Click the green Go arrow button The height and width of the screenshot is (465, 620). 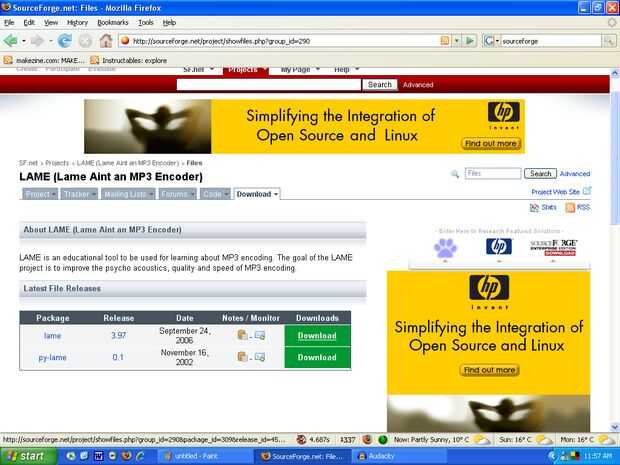point(470,41)
